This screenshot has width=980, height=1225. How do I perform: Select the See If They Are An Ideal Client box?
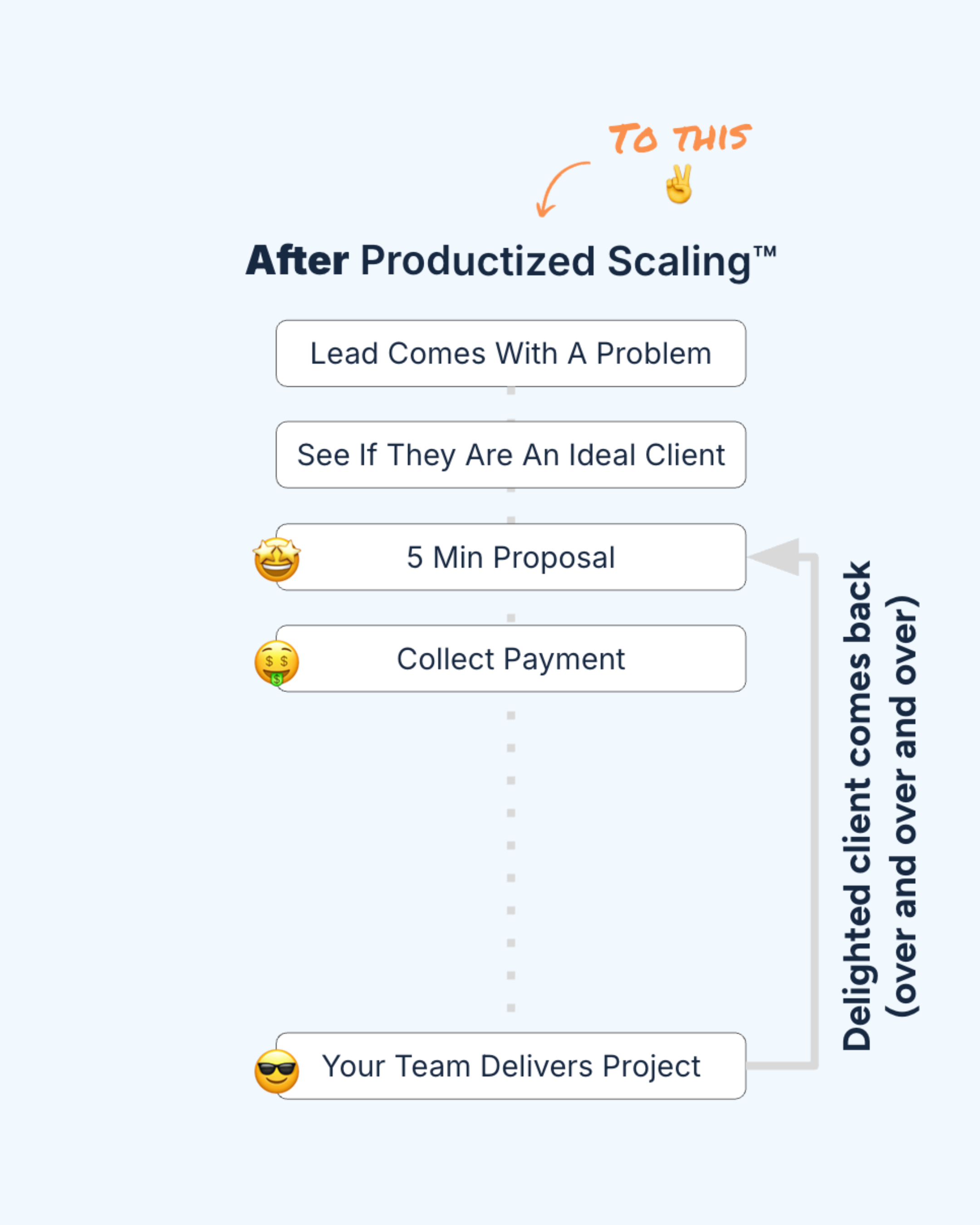[510, 455]
